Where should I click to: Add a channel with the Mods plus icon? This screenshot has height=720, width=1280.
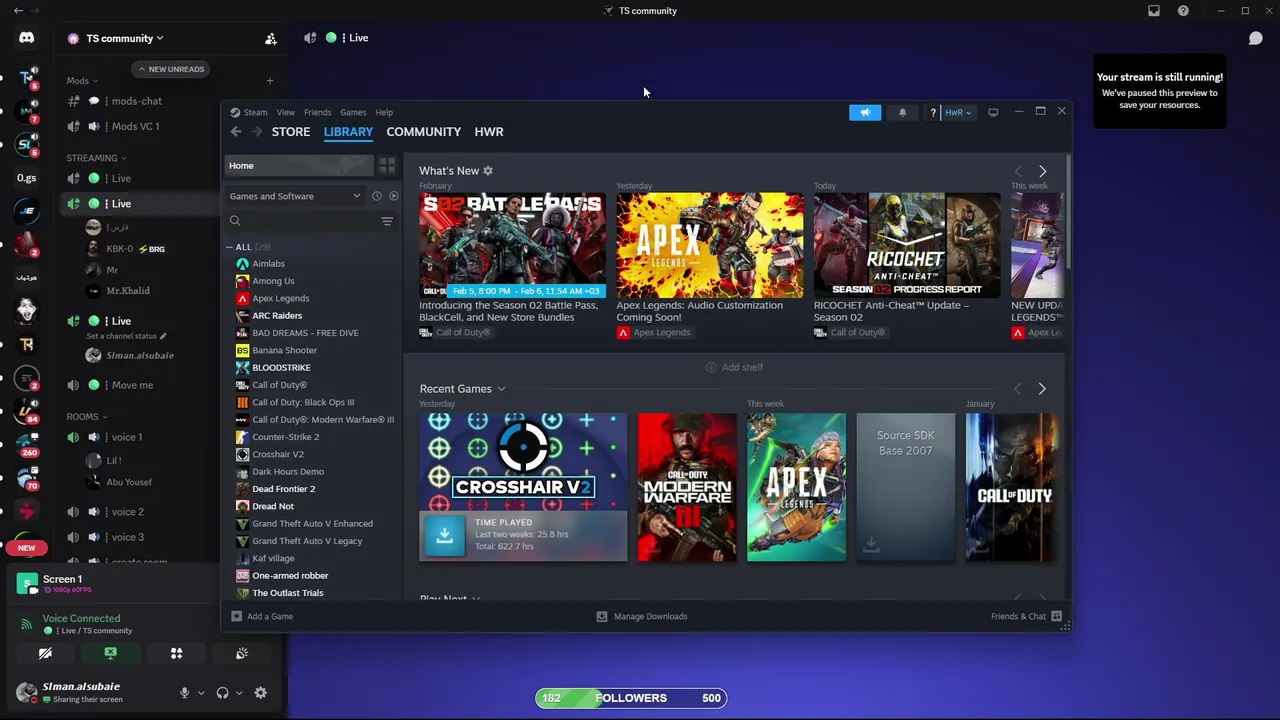point(269,81)
